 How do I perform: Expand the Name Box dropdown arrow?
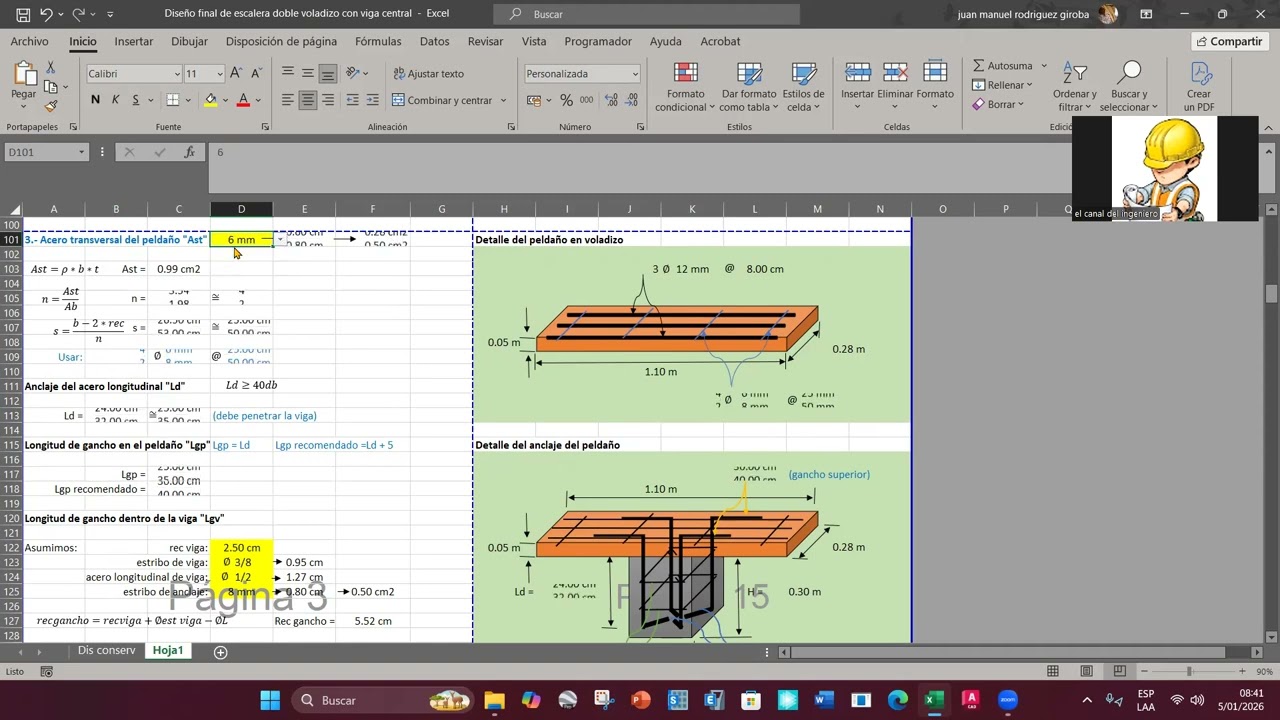tap(81, 152)
